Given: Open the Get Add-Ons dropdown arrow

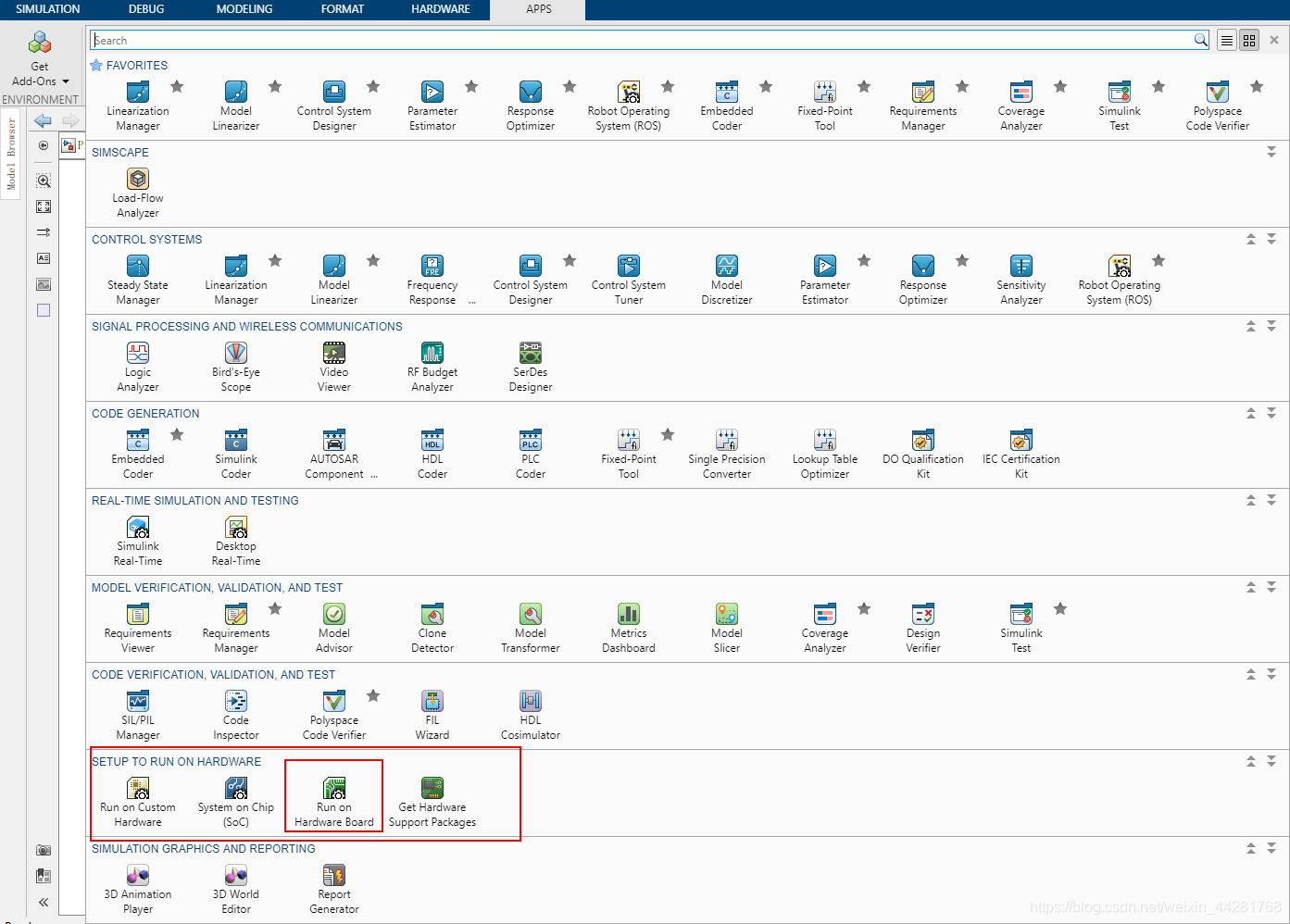Looking at the screenshot, I should pos(66,81).
